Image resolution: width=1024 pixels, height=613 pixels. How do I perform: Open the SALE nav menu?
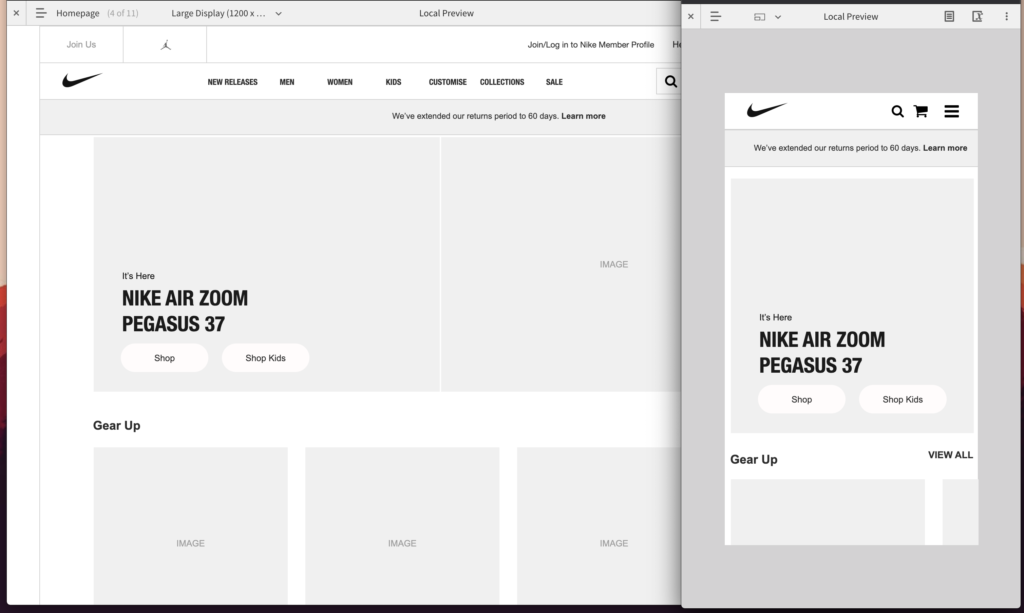[x=554, y=82]
